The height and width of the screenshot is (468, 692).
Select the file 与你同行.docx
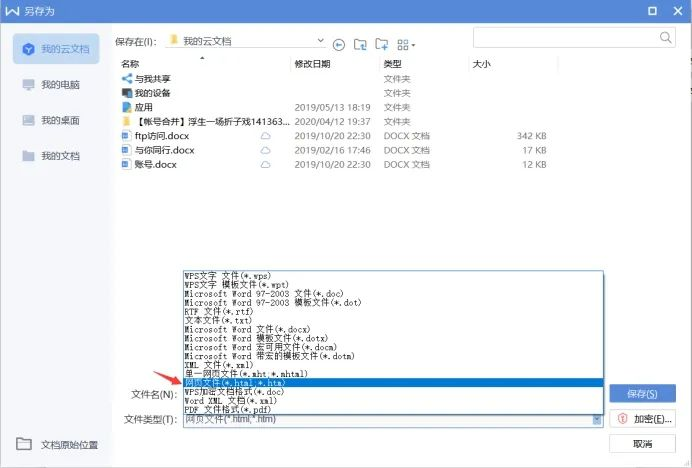tap(165, 150)
